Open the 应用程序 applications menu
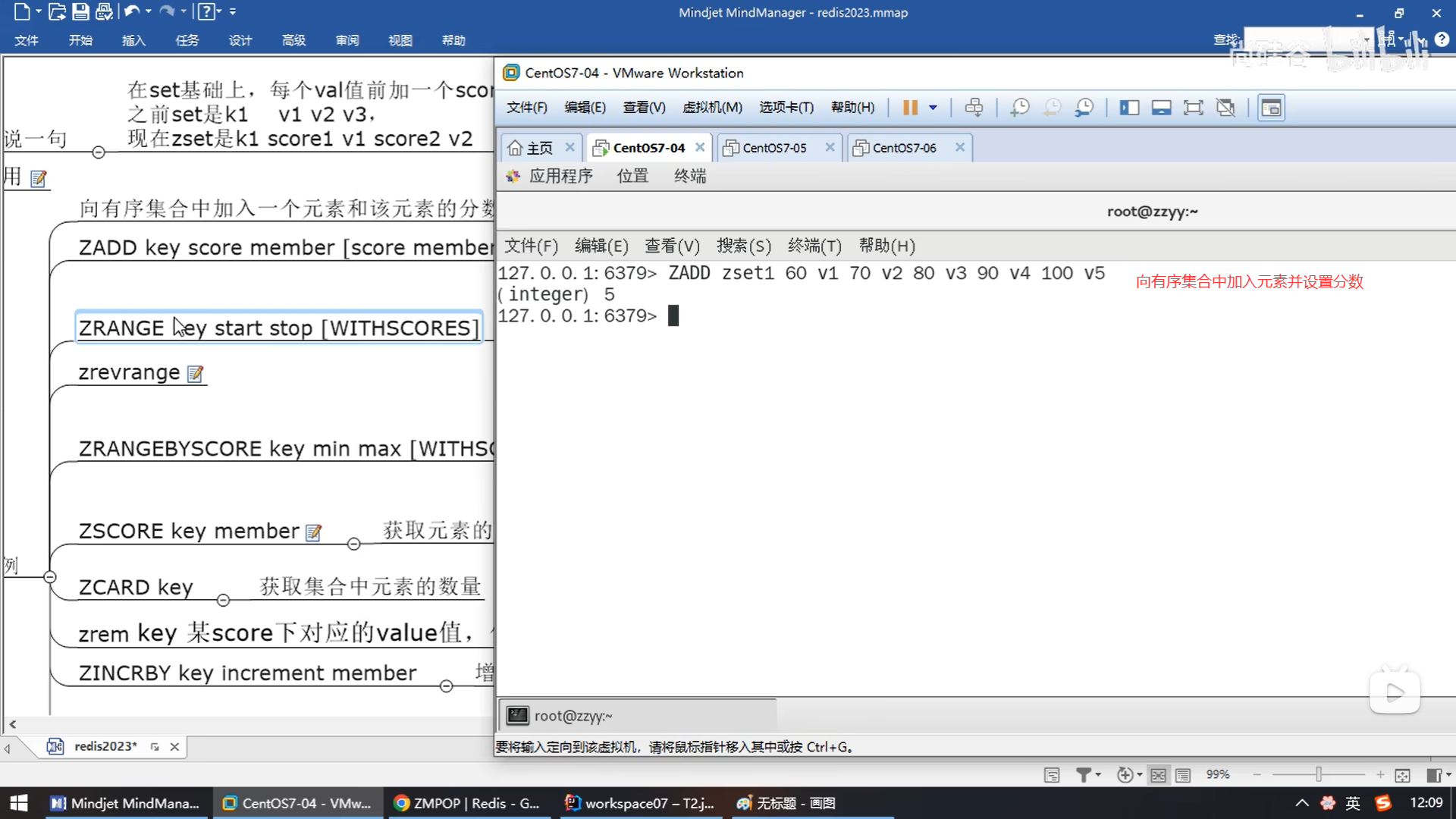Viewport: 1456px width, 819px height. click(560, 176)
